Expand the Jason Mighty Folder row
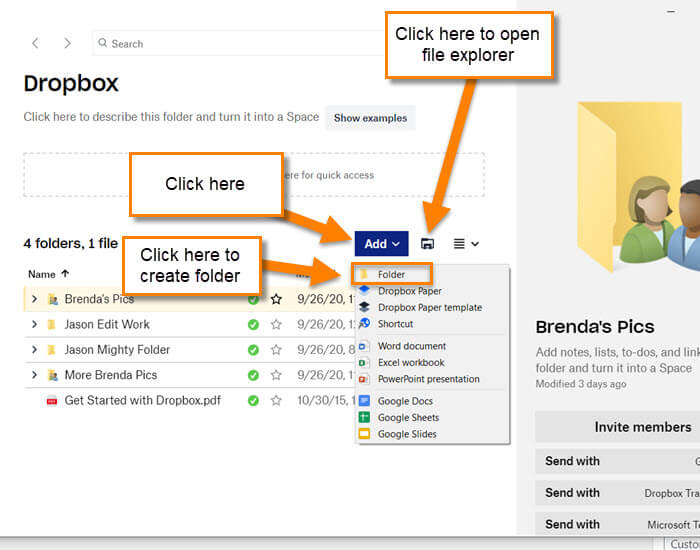The height and width of the screenshot is (550, 700). tap(34, 350)
